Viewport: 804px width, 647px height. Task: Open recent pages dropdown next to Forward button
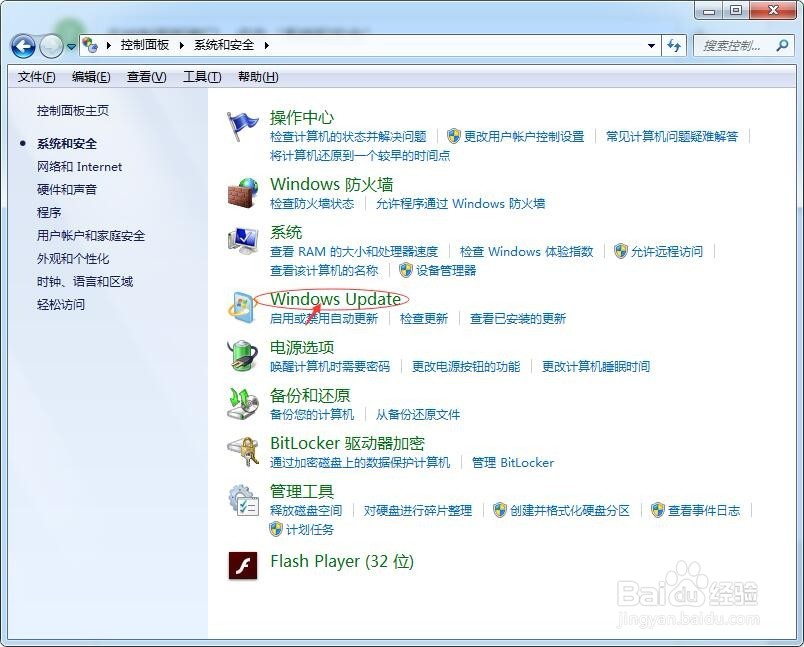tap(71, 47)
